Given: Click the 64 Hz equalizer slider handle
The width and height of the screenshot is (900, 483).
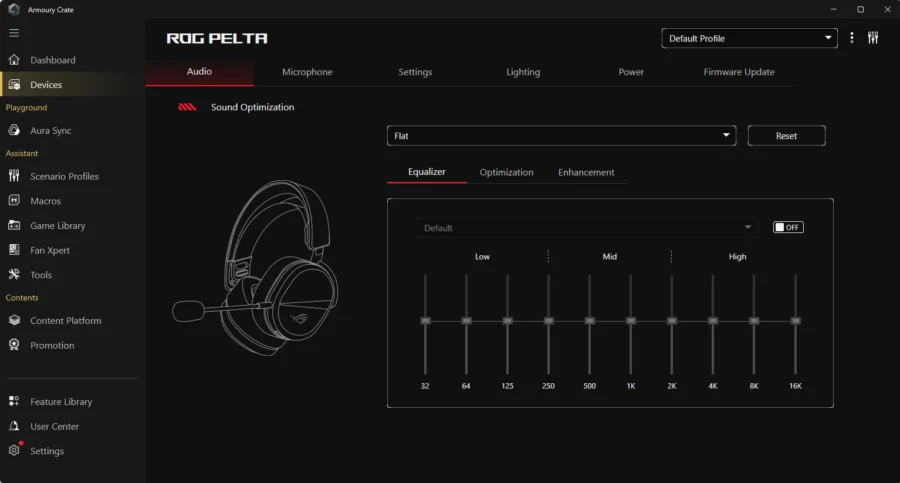Looking at the screenshot, I should click(x=466, y=320).
